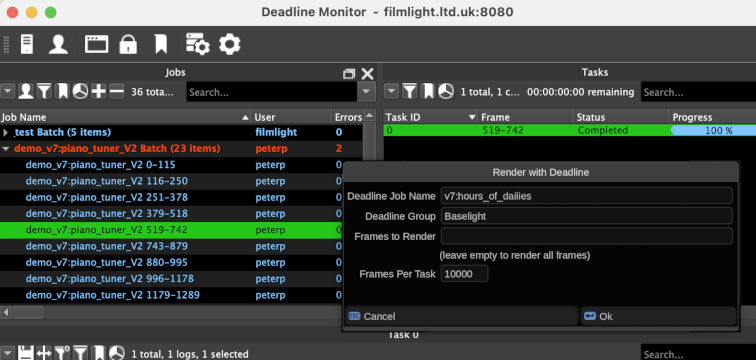
Task: Click the quick-filter funnel icon with dot in bottom toolbar
Action: [62, 353]
